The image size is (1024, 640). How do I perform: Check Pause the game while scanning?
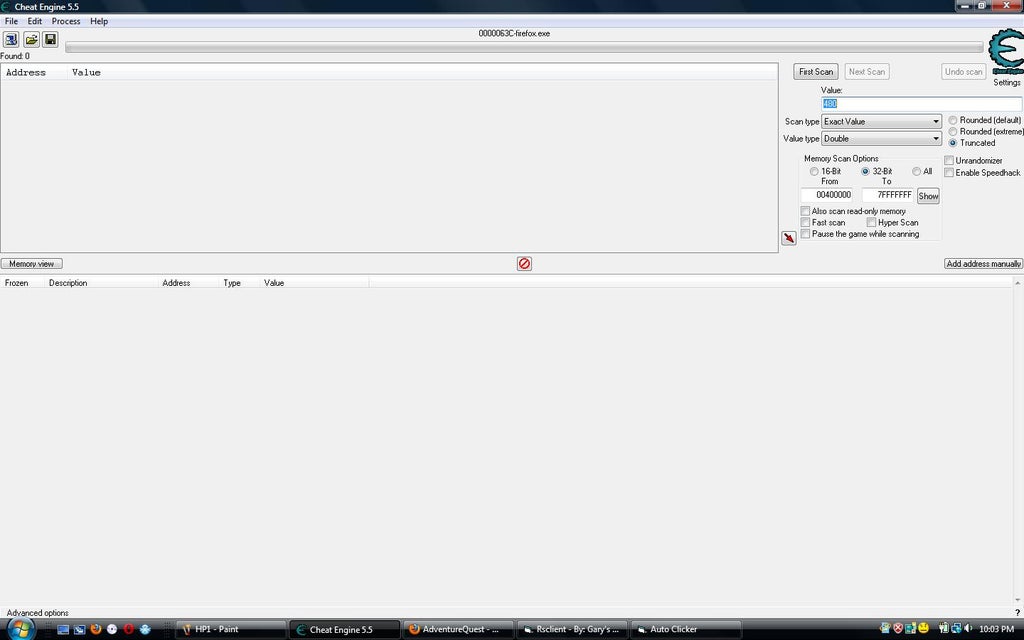pos(806,233)
